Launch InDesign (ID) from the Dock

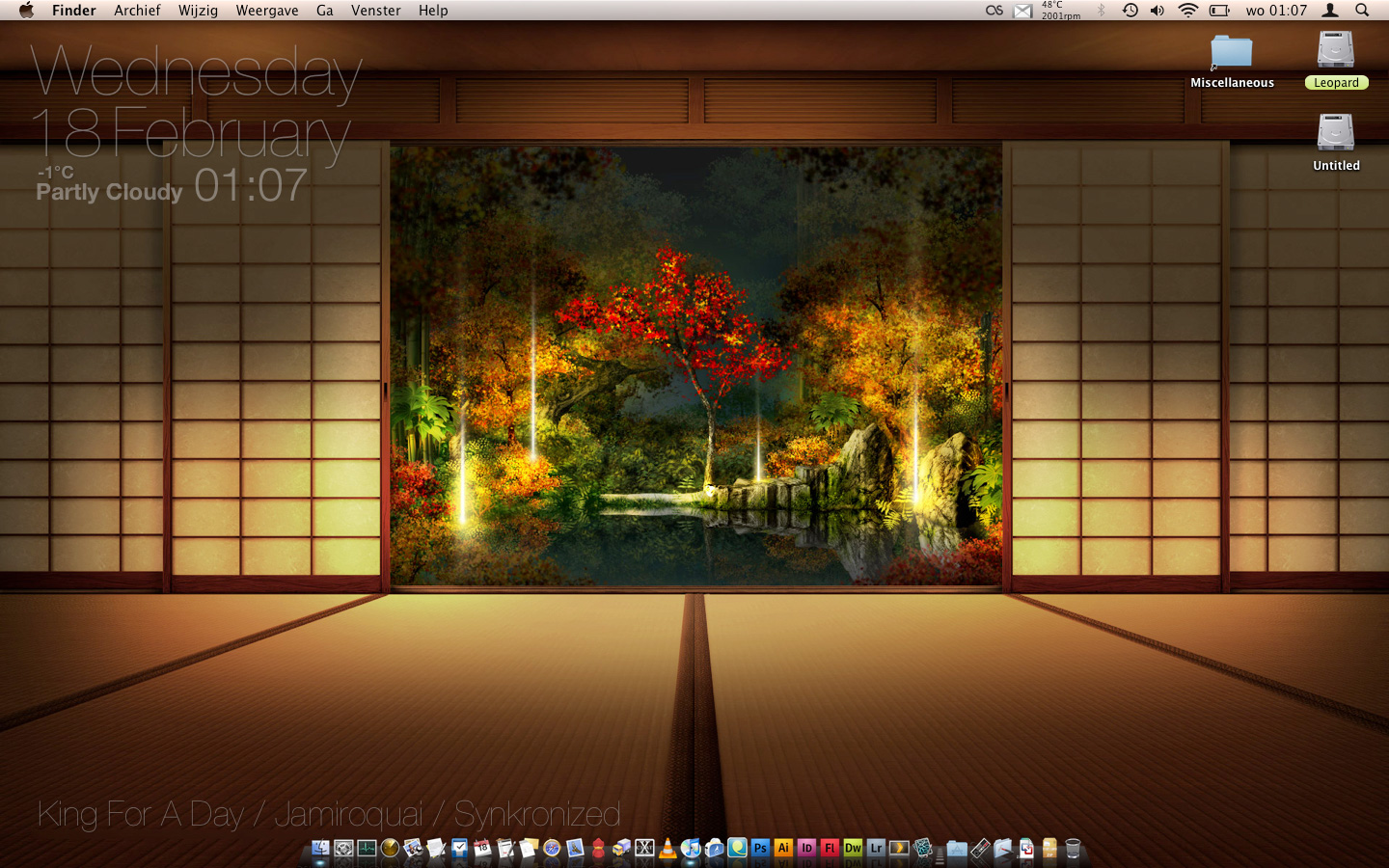[806, 849]
